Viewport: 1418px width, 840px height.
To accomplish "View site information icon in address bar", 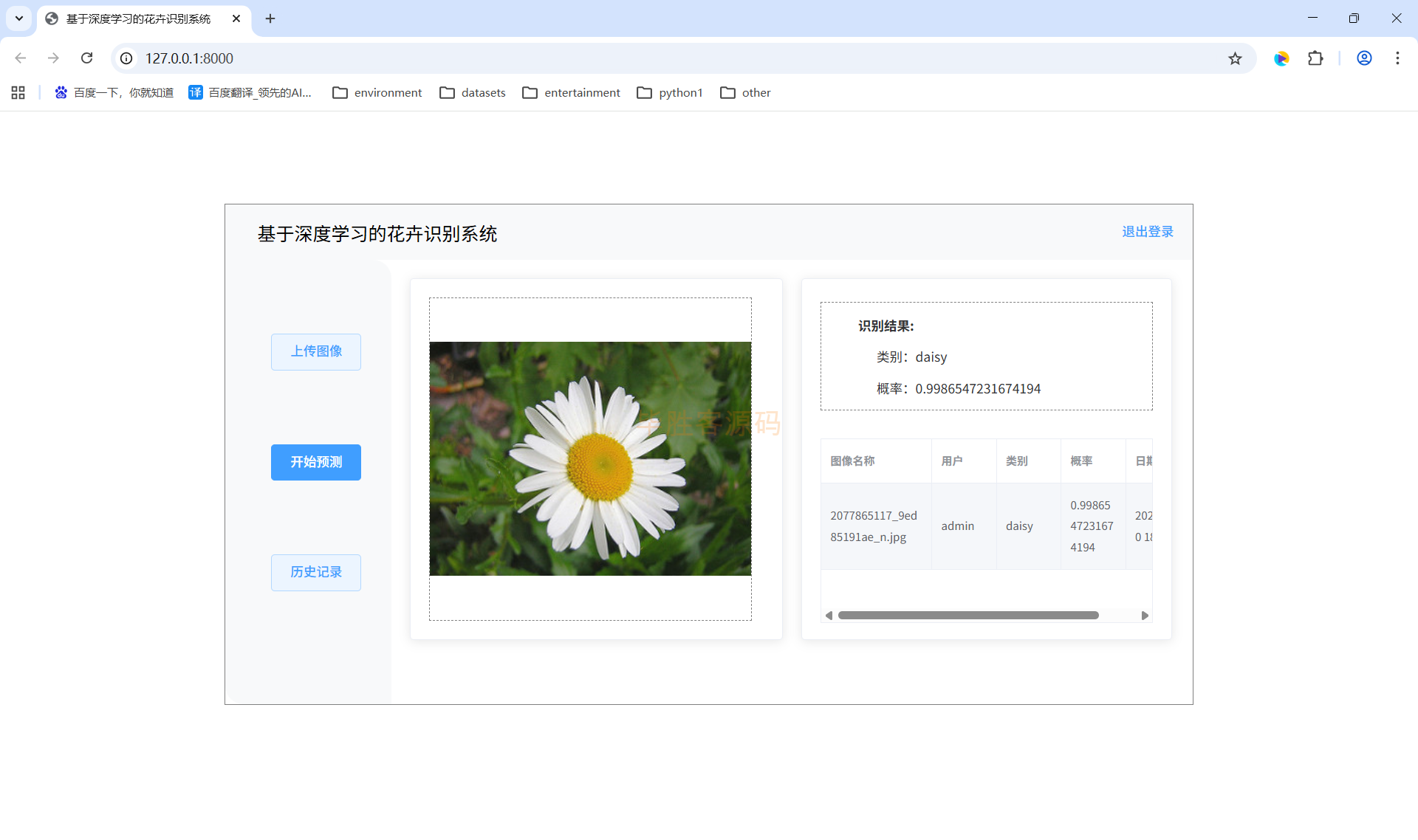I will point(127,58).
